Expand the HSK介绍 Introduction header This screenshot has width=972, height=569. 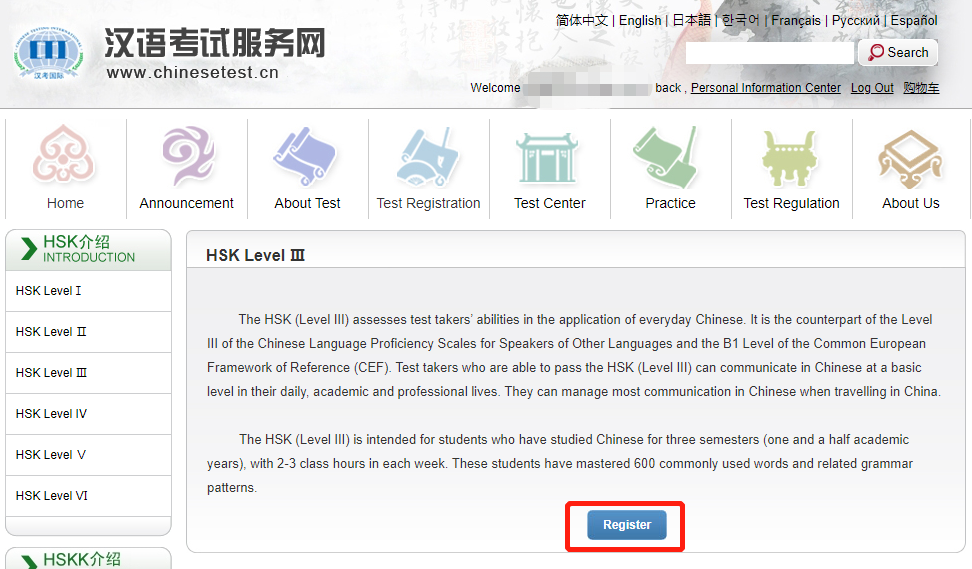click(88, 249)
